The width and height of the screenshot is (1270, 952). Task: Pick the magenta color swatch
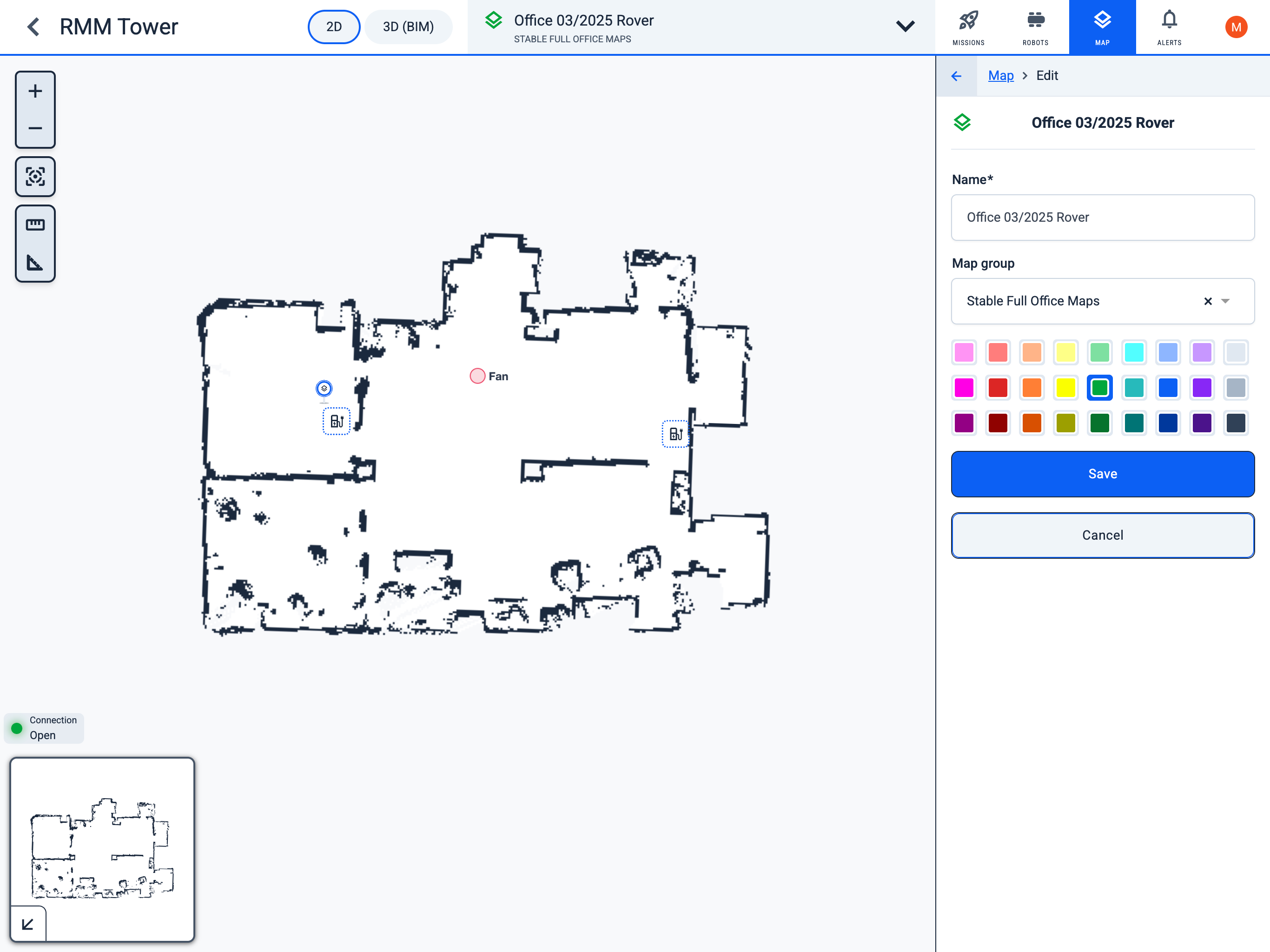point(964,388)
